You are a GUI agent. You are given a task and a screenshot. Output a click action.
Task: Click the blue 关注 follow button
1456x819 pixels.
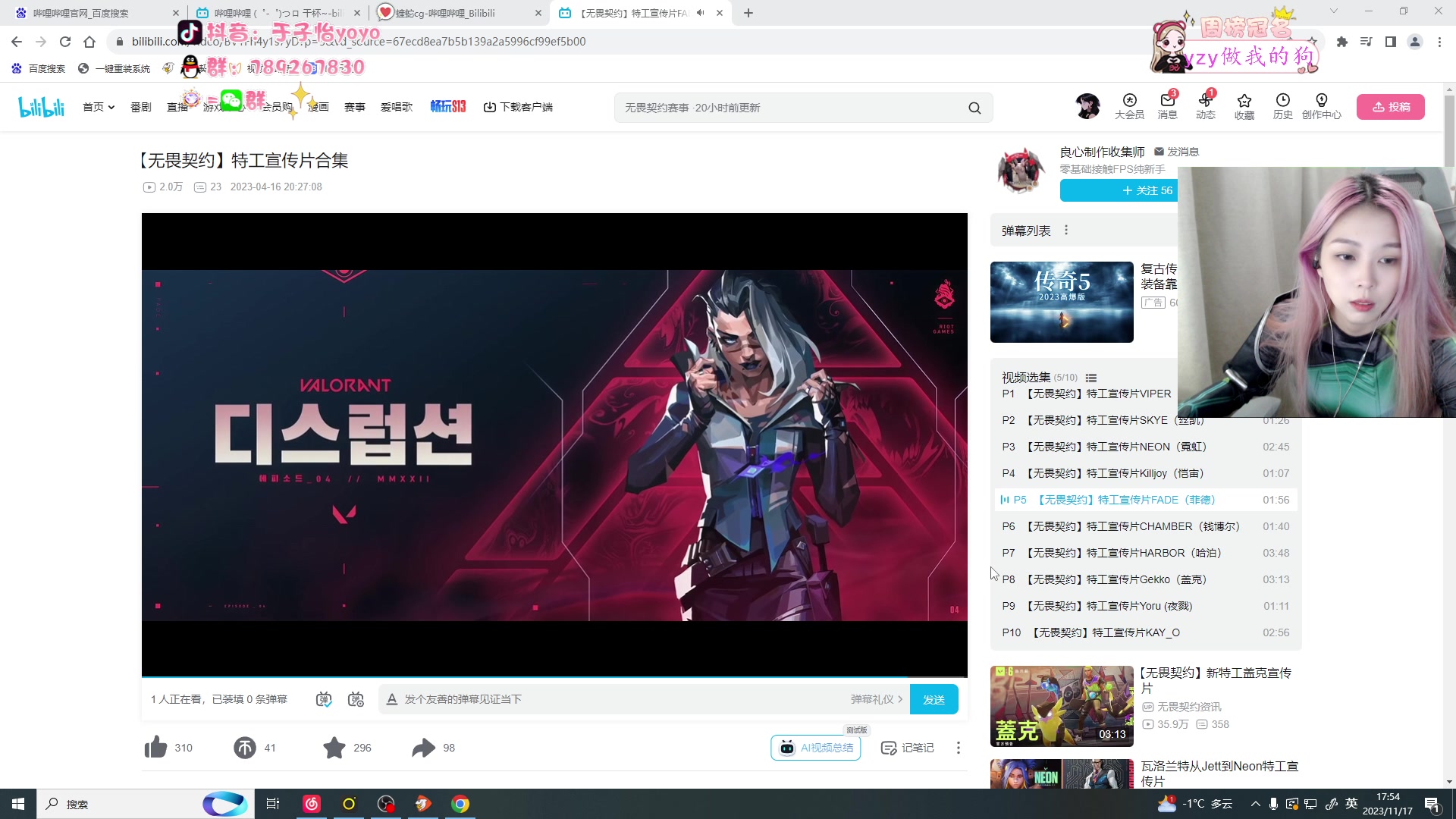1119,190
